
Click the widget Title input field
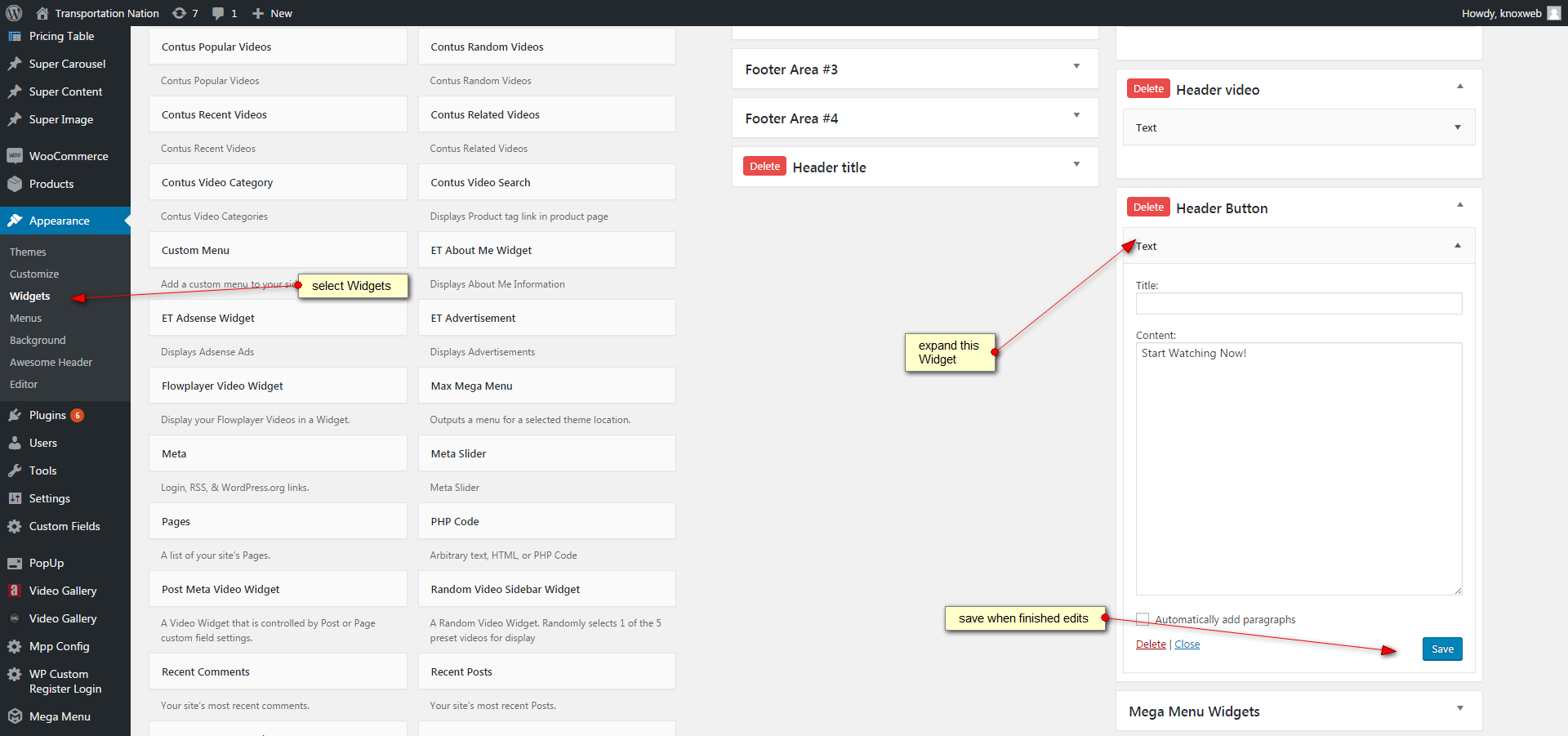1298,304
